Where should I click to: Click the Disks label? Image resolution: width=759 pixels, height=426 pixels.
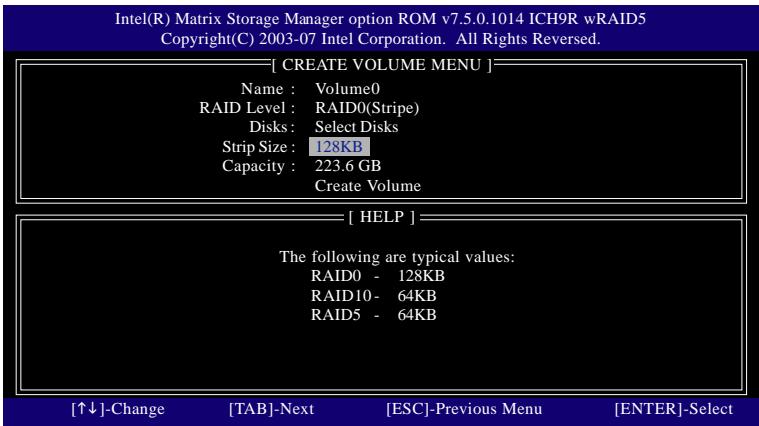[x=272, y=127]
